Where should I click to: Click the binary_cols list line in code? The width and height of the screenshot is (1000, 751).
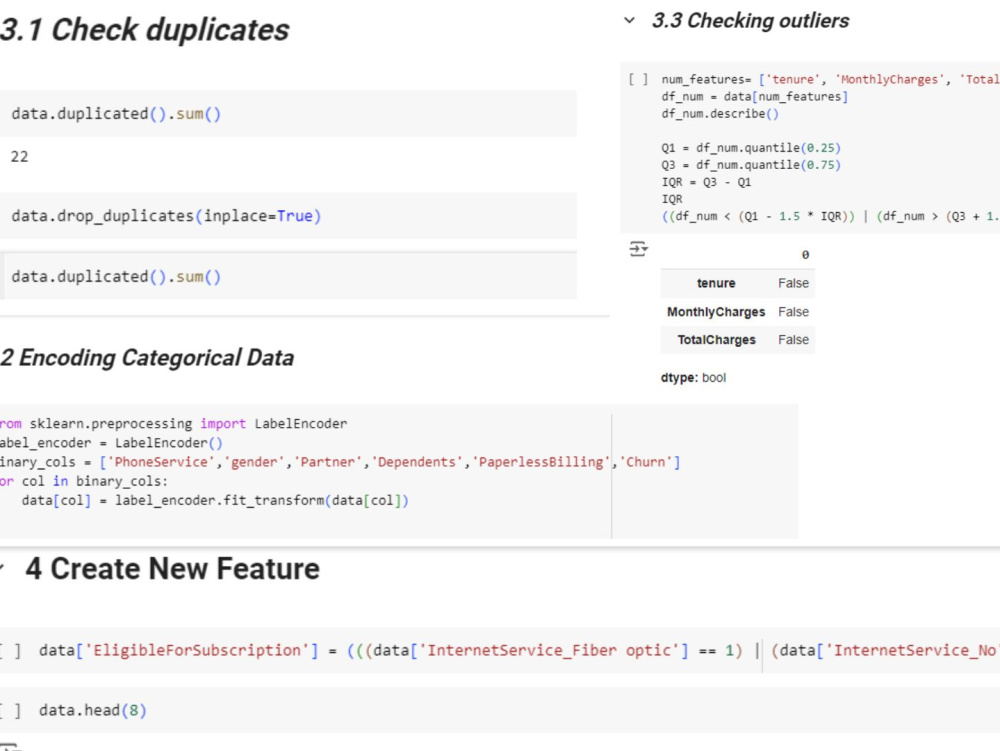pos(340,462)
